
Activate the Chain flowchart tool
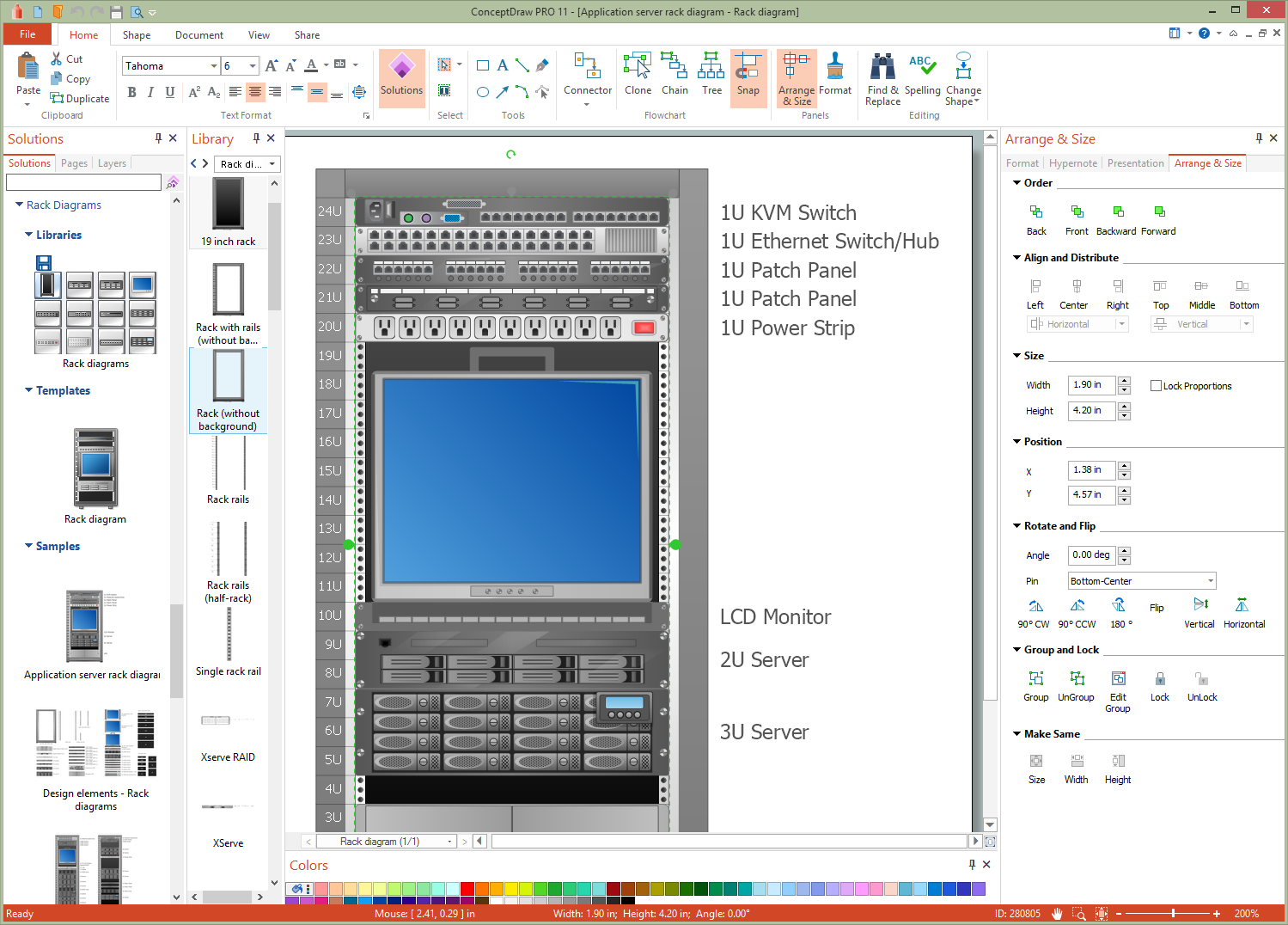click(675, 75)
